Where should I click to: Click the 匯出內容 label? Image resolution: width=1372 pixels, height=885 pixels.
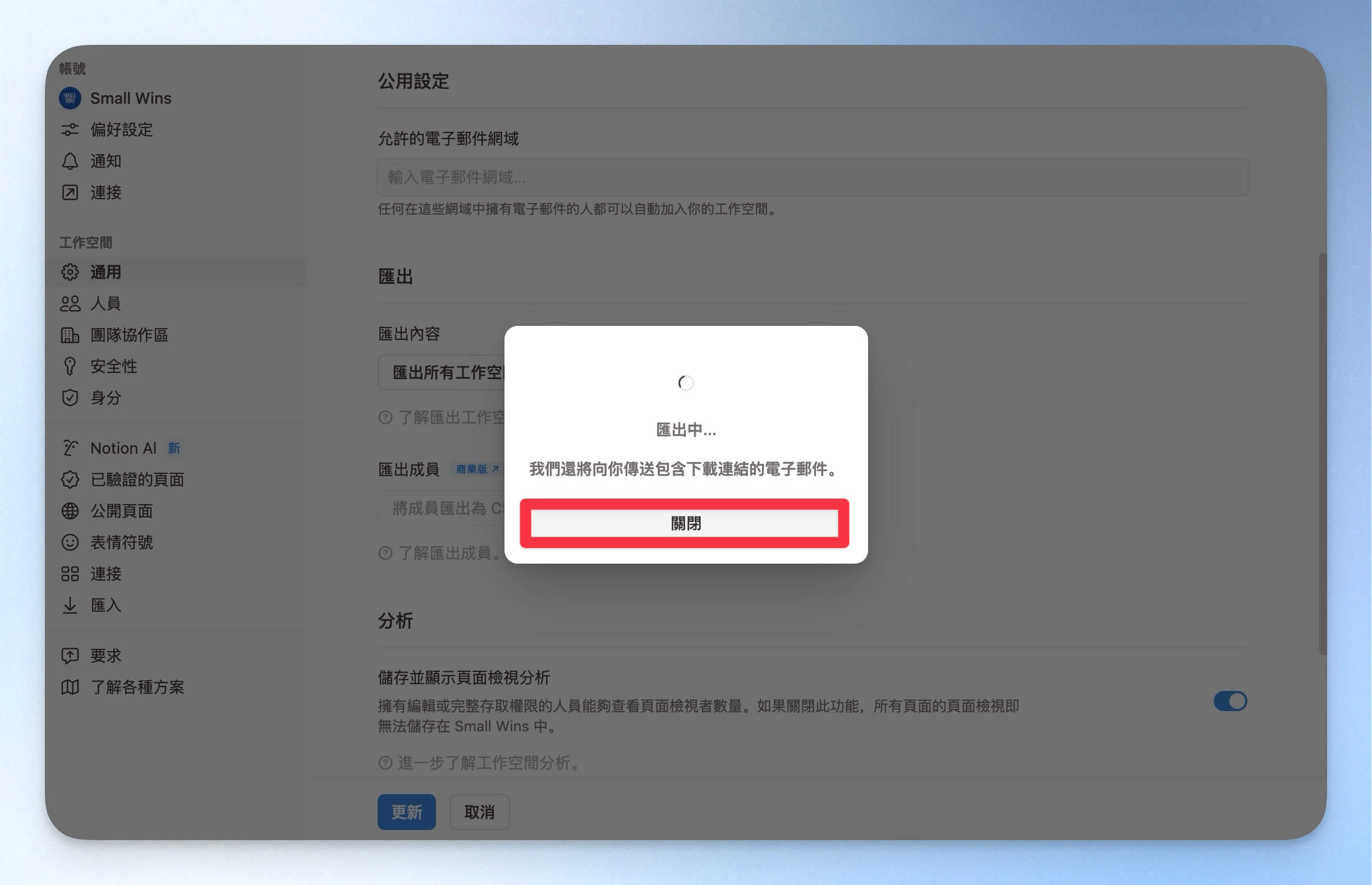tap(409, 334)
